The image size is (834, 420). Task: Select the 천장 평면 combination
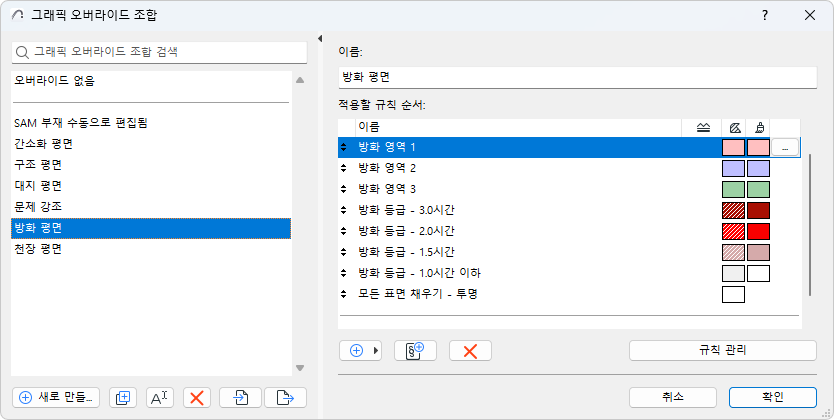38,249
